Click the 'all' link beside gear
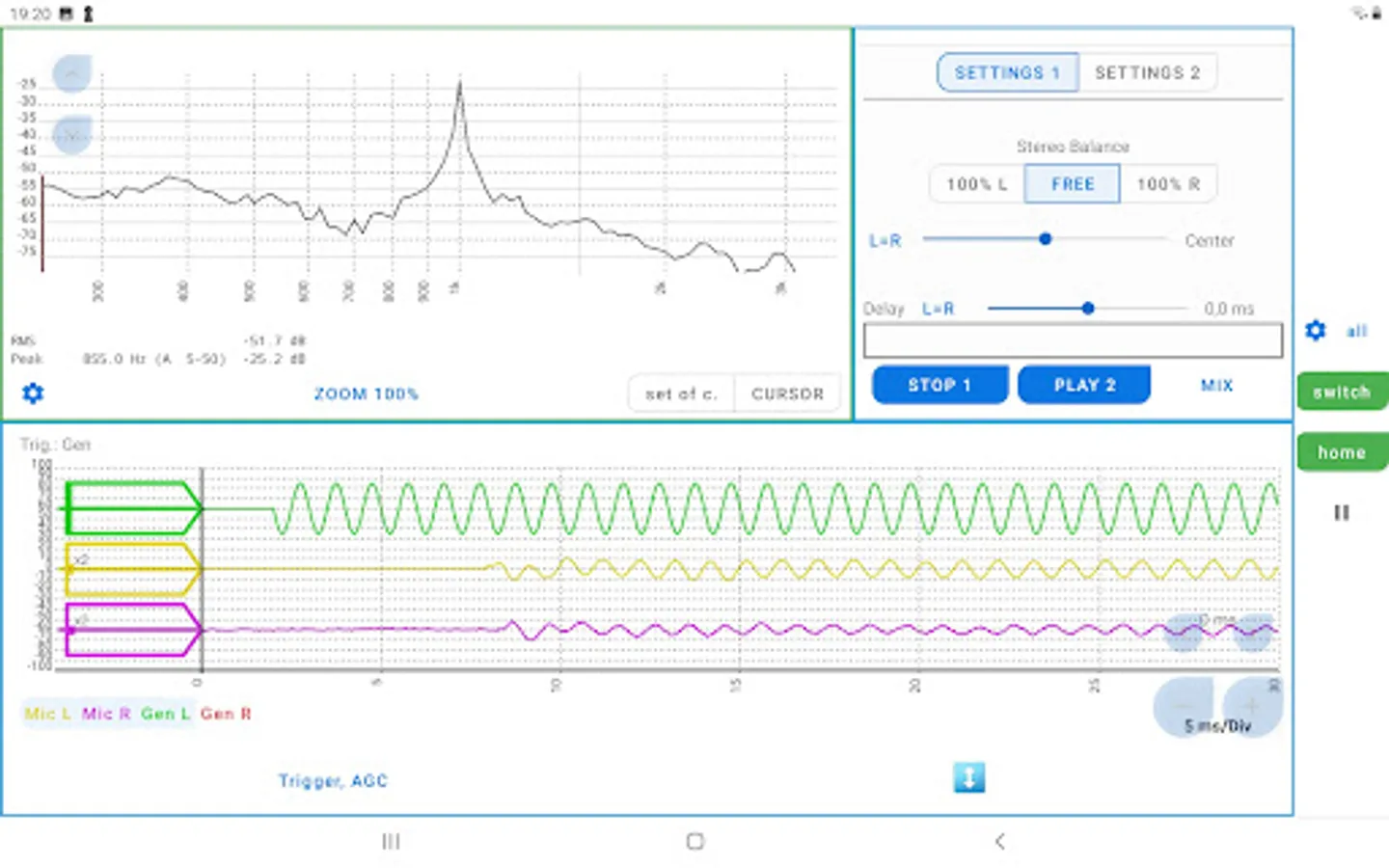This screenshot has height=868, width=1389. click(x=1356, y=331)
